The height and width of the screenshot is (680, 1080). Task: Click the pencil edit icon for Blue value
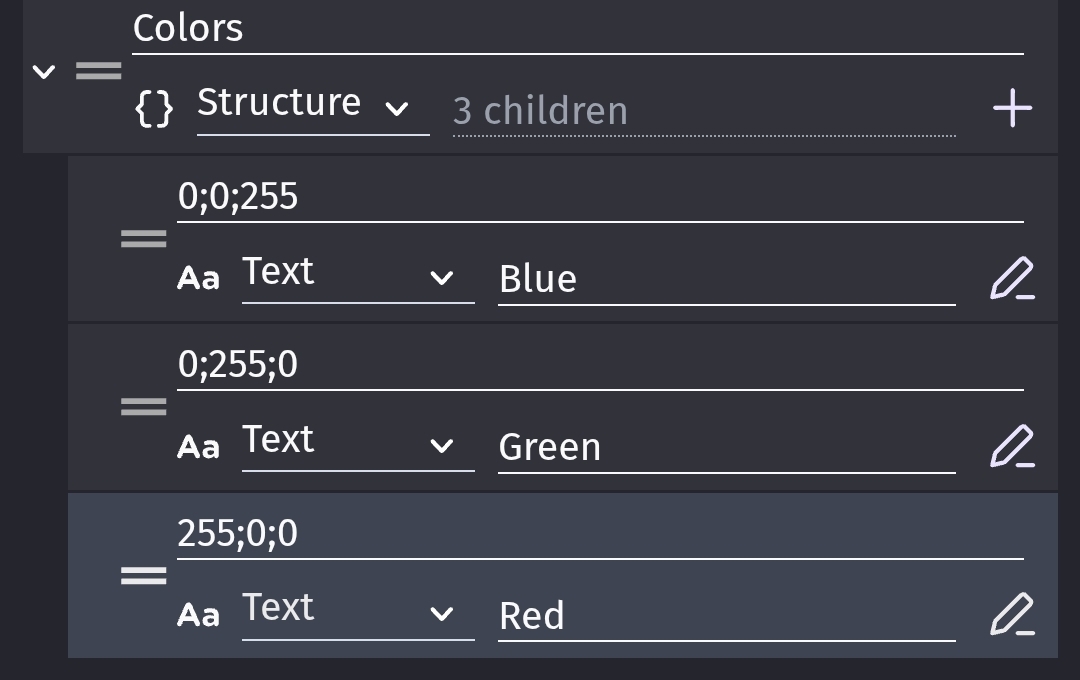point(1011,278)
